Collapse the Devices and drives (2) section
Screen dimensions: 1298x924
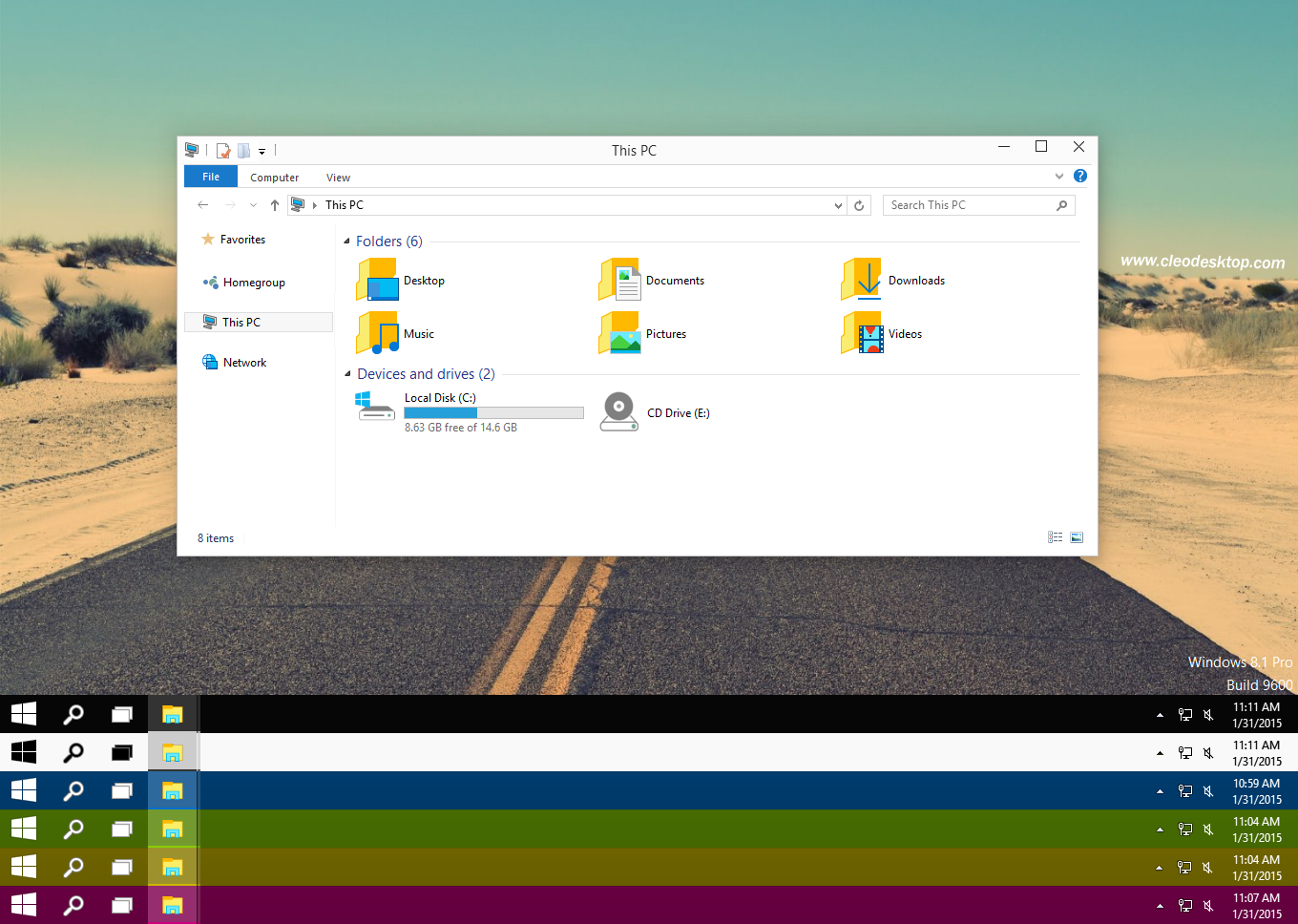tap(346, 373)
